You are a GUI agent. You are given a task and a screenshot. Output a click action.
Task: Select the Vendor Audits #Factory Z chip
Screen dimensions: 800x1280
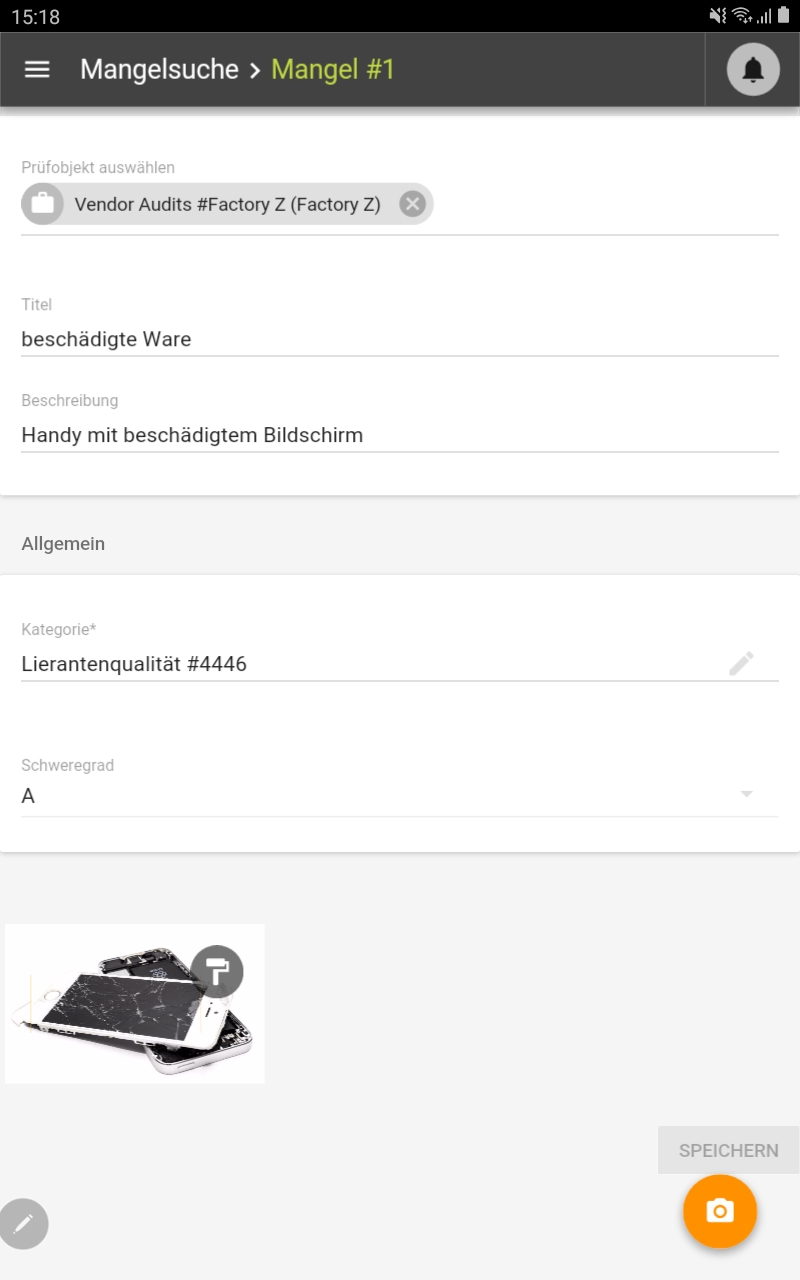click(227, 204)
